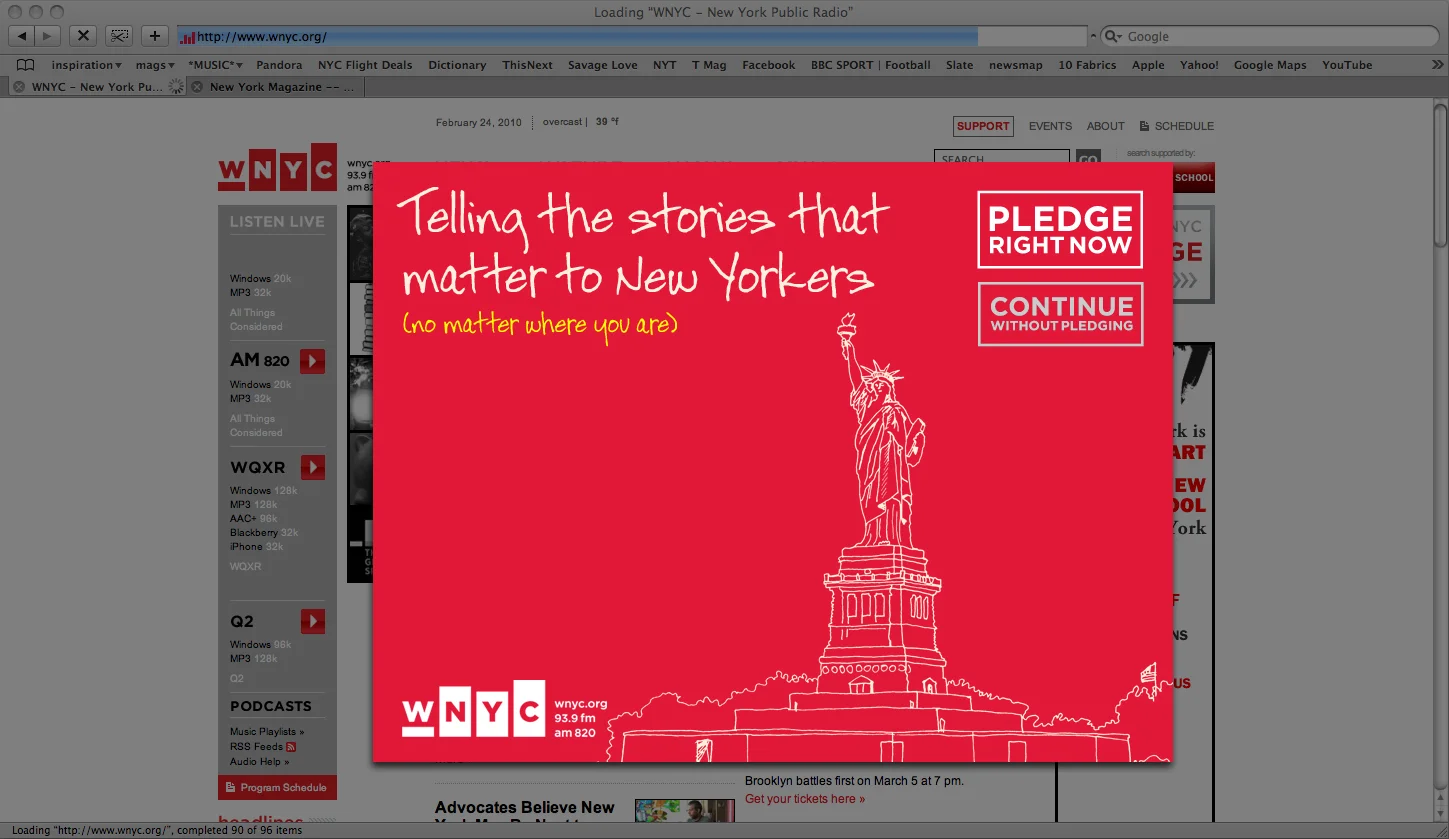This screenshot has width=1449, height=839.
Task: Open the T Mag bookmark
Action: click(709, 65)
